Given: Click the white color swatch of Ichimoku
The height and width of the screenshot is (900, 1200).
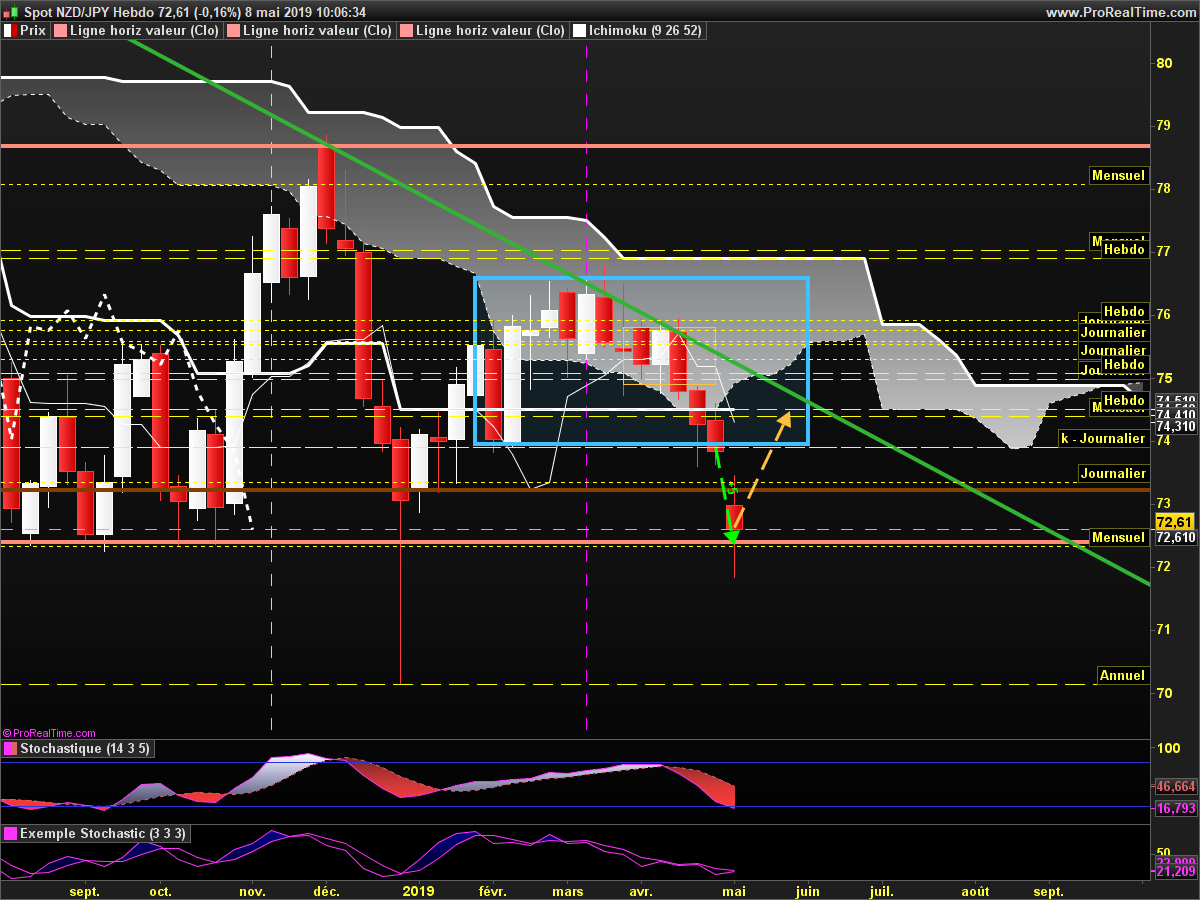Looking at the screenshot, I should (x=579, y=31).
